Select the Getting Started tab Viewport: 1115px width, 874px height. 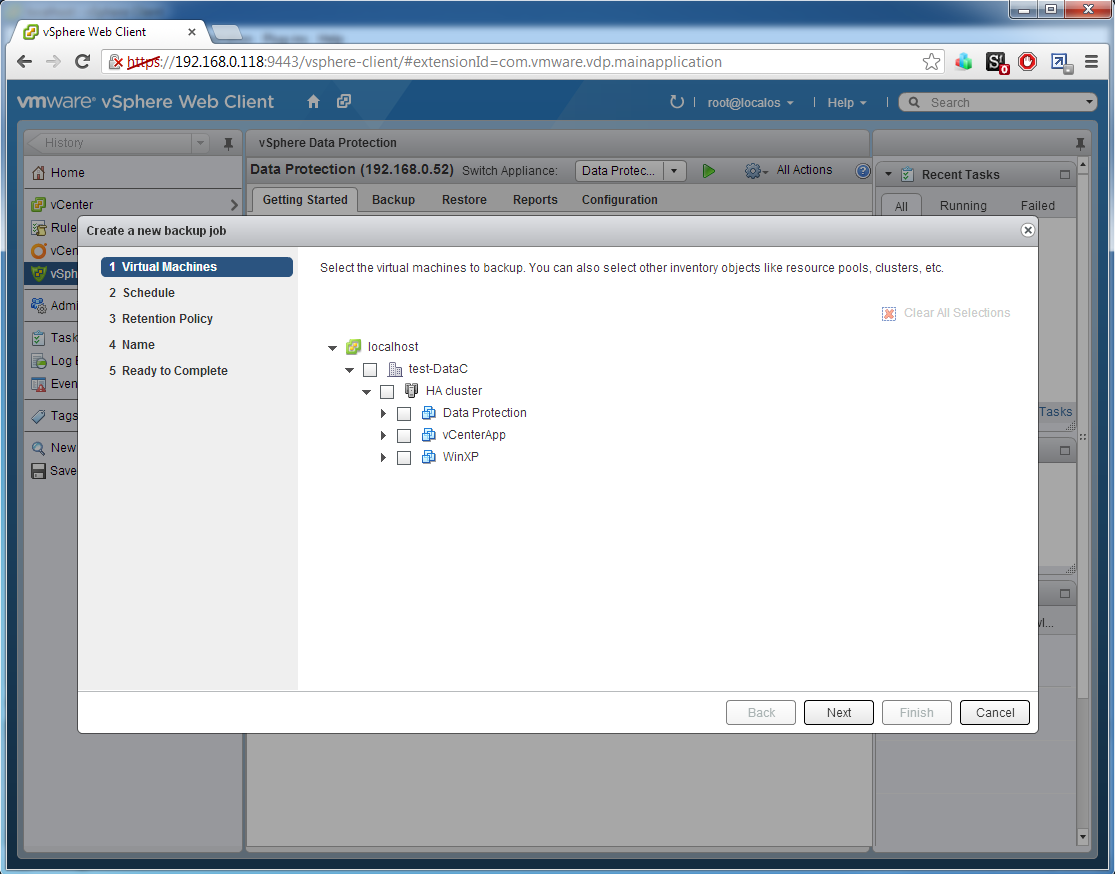click(305, 200)
